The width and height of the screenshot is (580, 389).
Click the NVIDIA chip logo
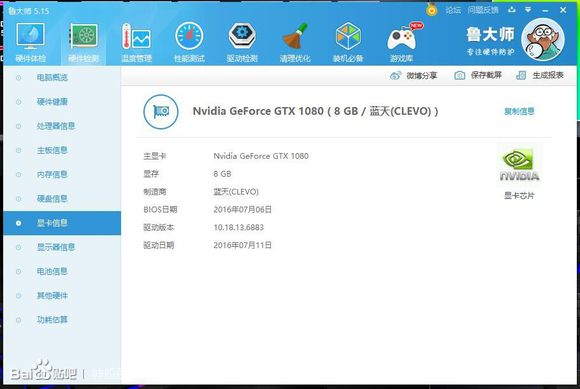click(519, 165)
